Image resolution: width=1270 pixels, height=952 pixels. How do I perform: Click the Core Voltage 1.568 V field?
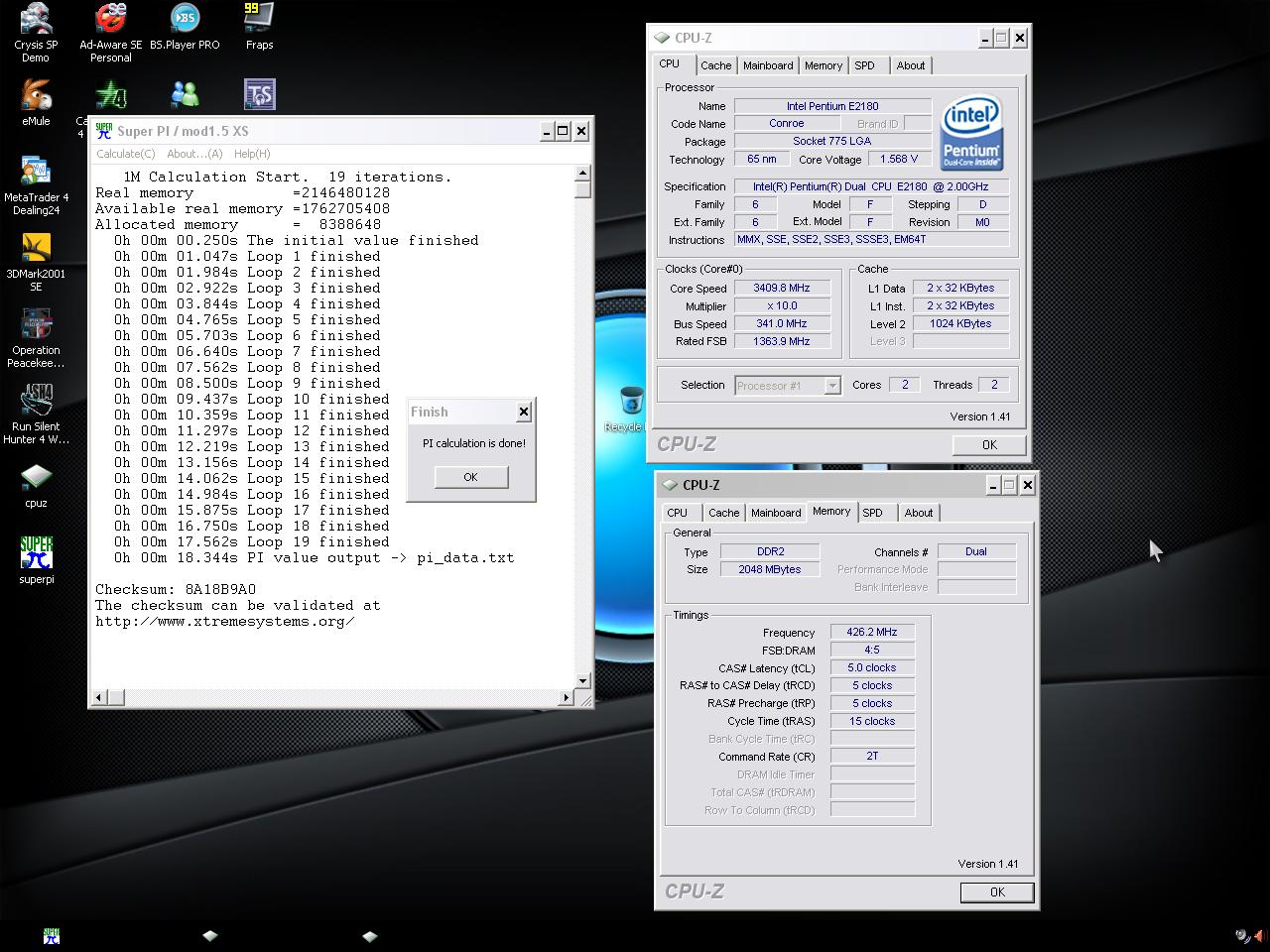[x=899, y=159]
